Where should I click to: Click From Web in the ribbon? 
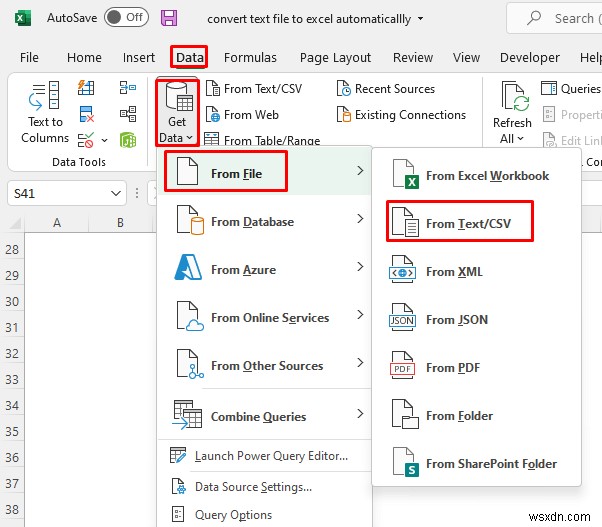[x=242, y=115]
